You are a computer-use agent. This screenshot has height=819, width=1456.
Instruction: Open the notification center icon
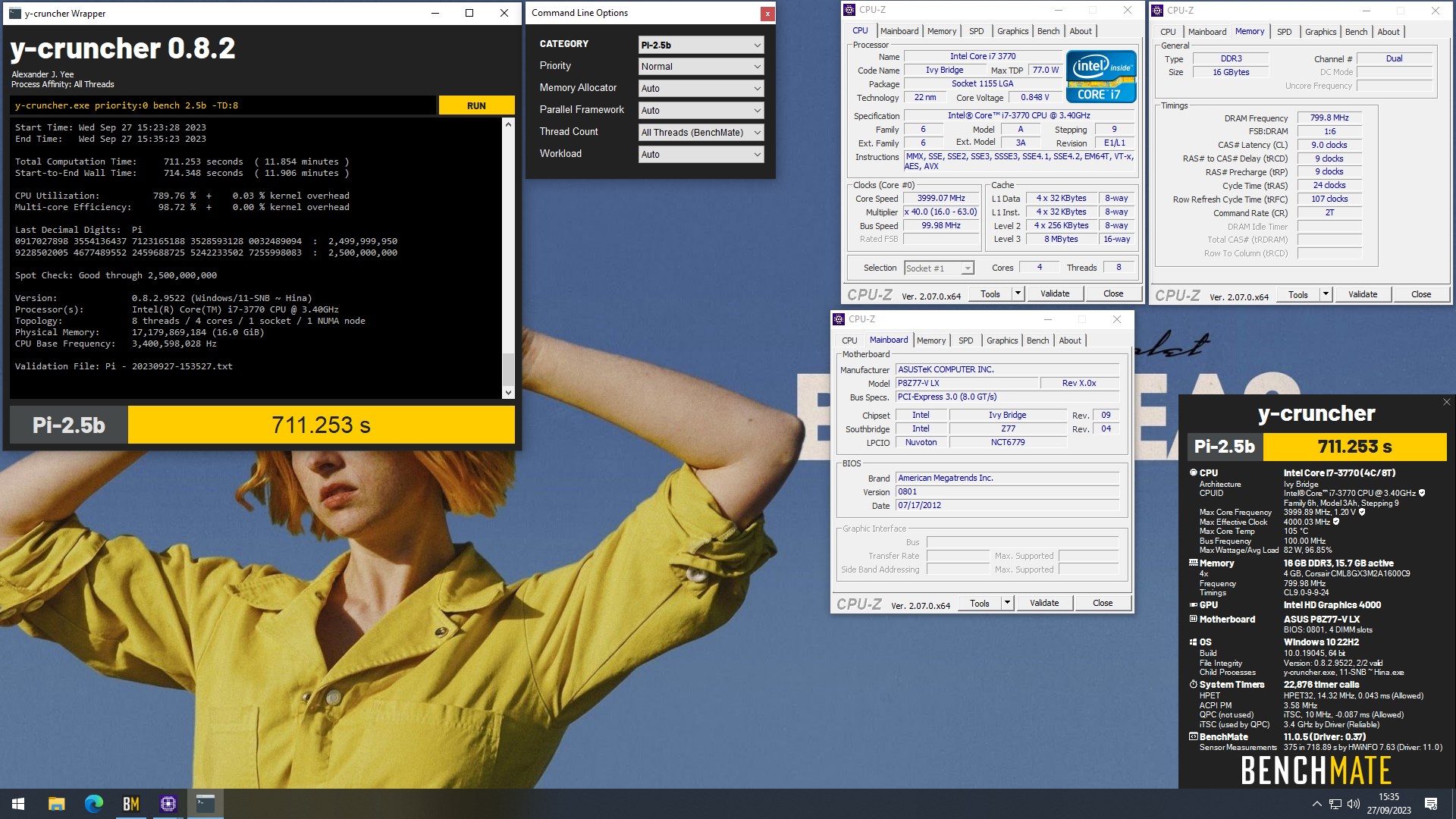[1431, 804]
